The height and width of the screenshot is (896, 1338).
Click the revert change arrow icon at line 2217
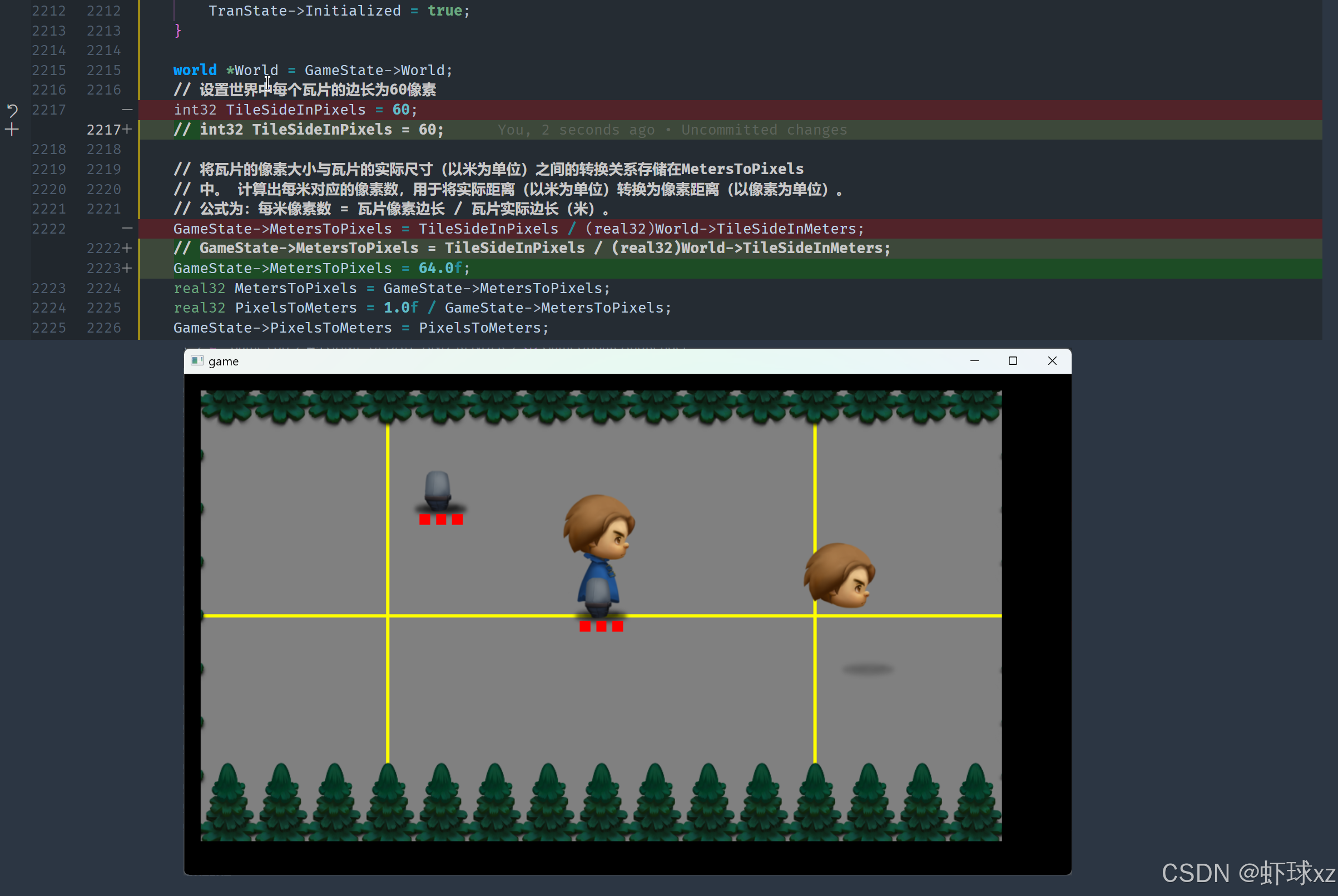(x=12, y=110)
